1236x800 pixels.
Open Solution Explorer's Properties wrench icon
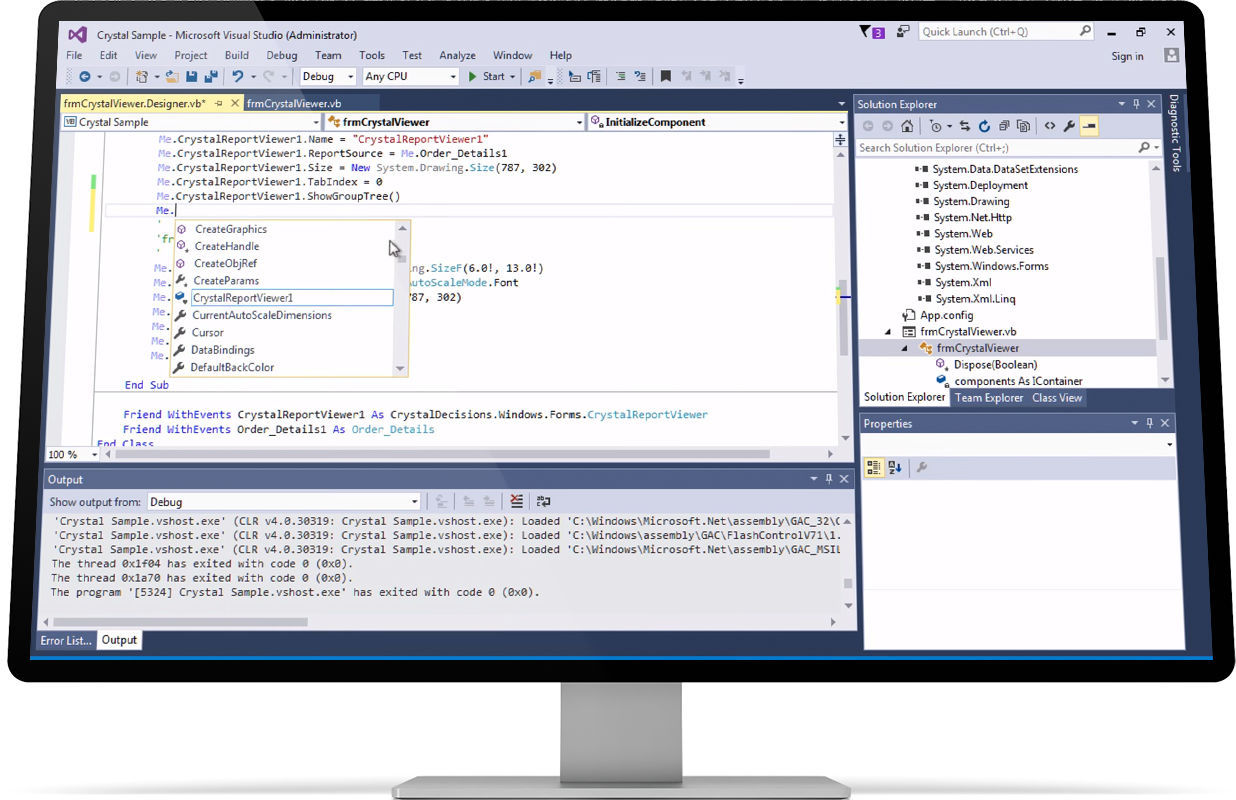point(1069,125)
